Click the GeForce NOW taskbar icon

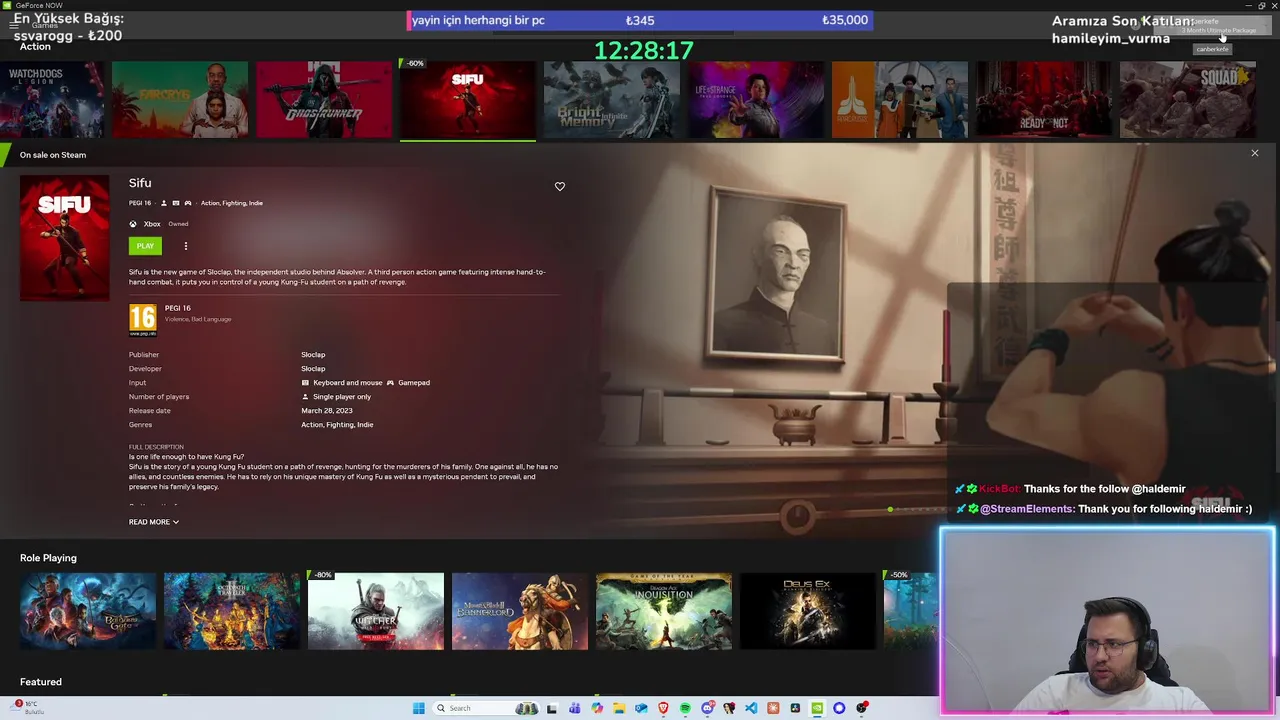[817, 708]
